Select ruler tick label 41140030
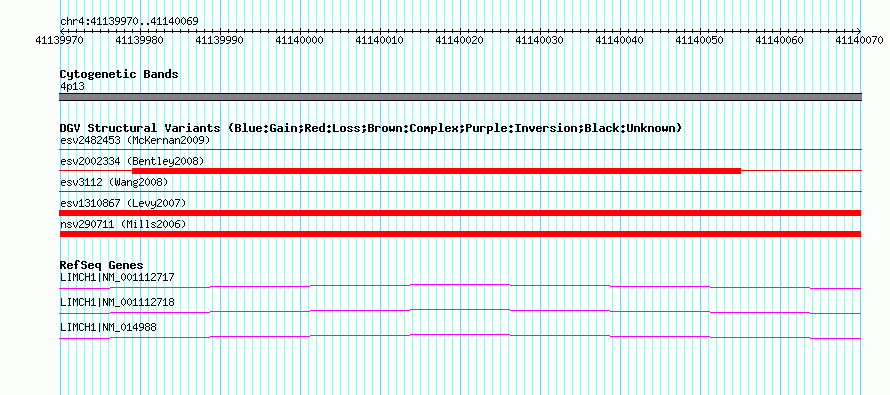The height and width of the screenshot is (395, 890). pos(539,40)
